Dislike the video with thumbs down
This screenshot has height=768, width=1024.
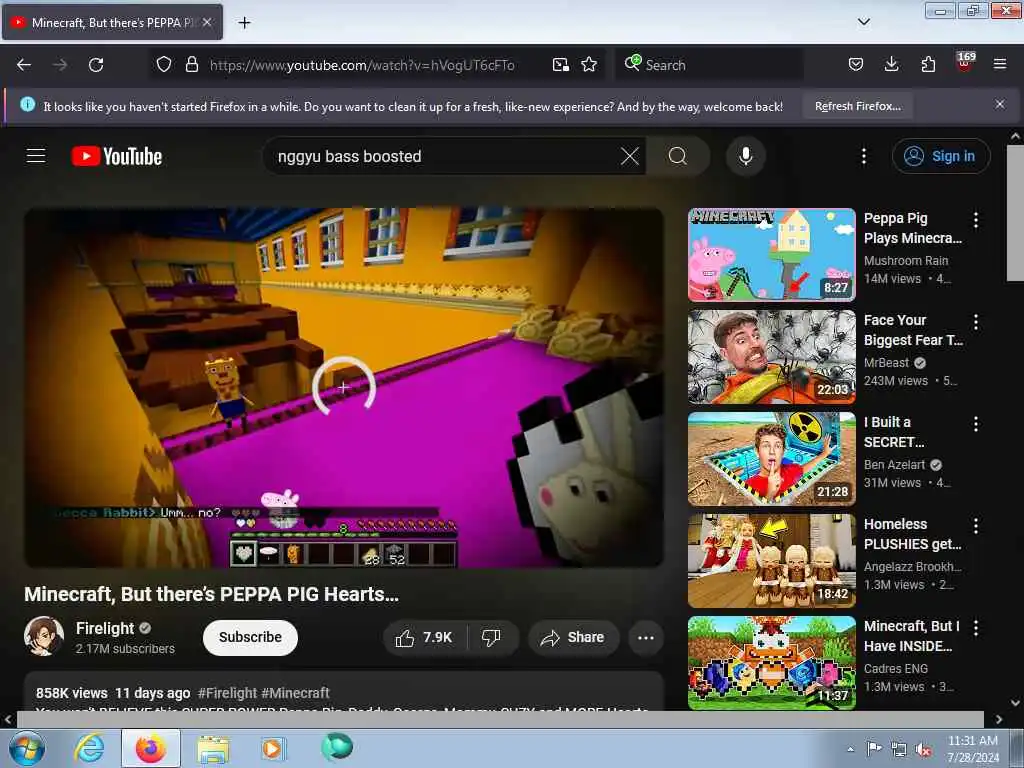pos(491,637)
